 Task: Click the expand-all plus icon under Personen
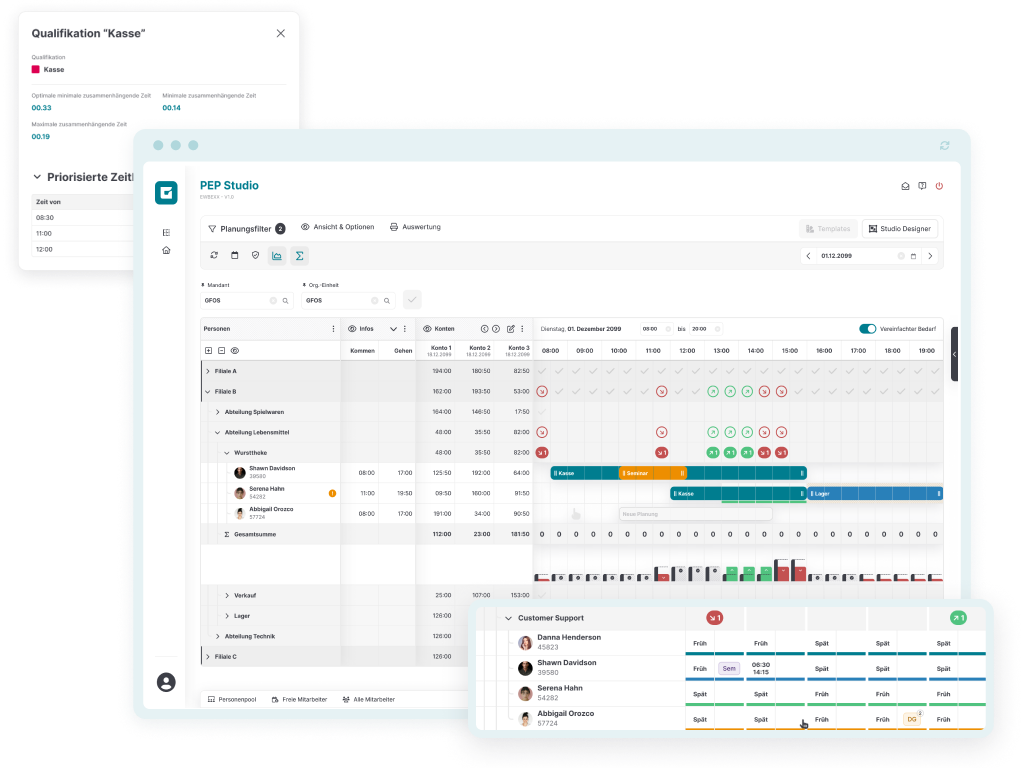[x=208, y=350]
